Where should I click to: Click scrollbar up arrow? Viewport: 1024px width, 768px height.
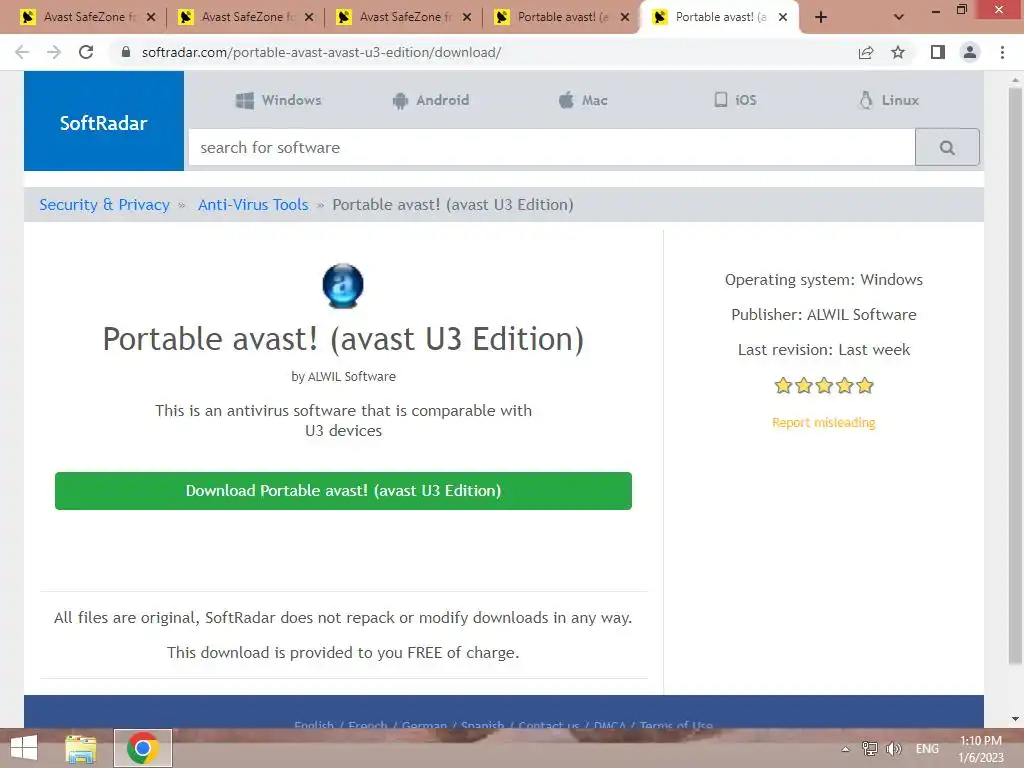pos(1015,79)
